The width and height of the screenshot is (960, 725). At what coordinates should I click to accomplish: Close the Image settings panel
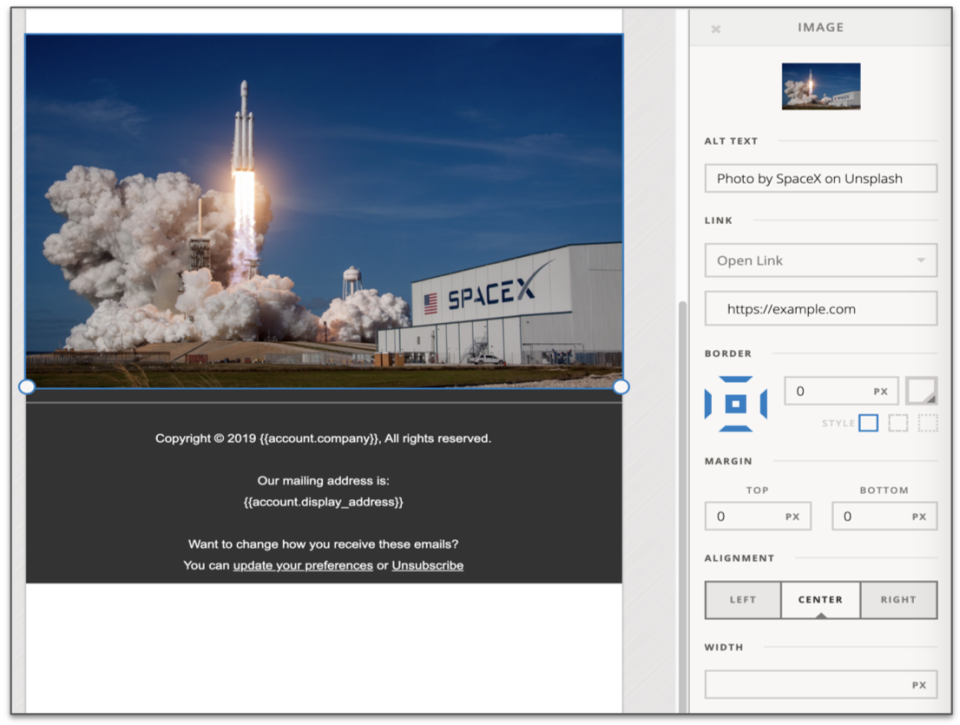pos(715,27)
